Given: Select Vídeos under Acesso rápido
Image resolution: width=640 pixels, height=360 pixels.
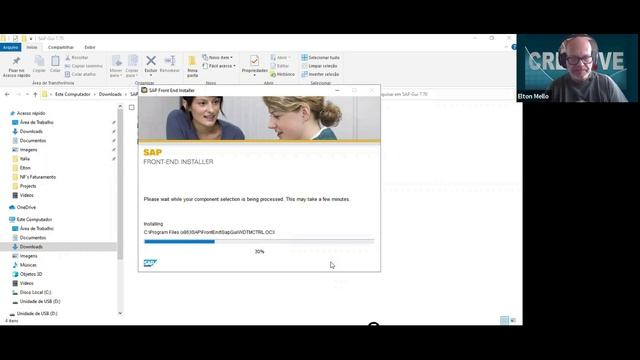Looking at the screenshot, I should pos(27,195).
